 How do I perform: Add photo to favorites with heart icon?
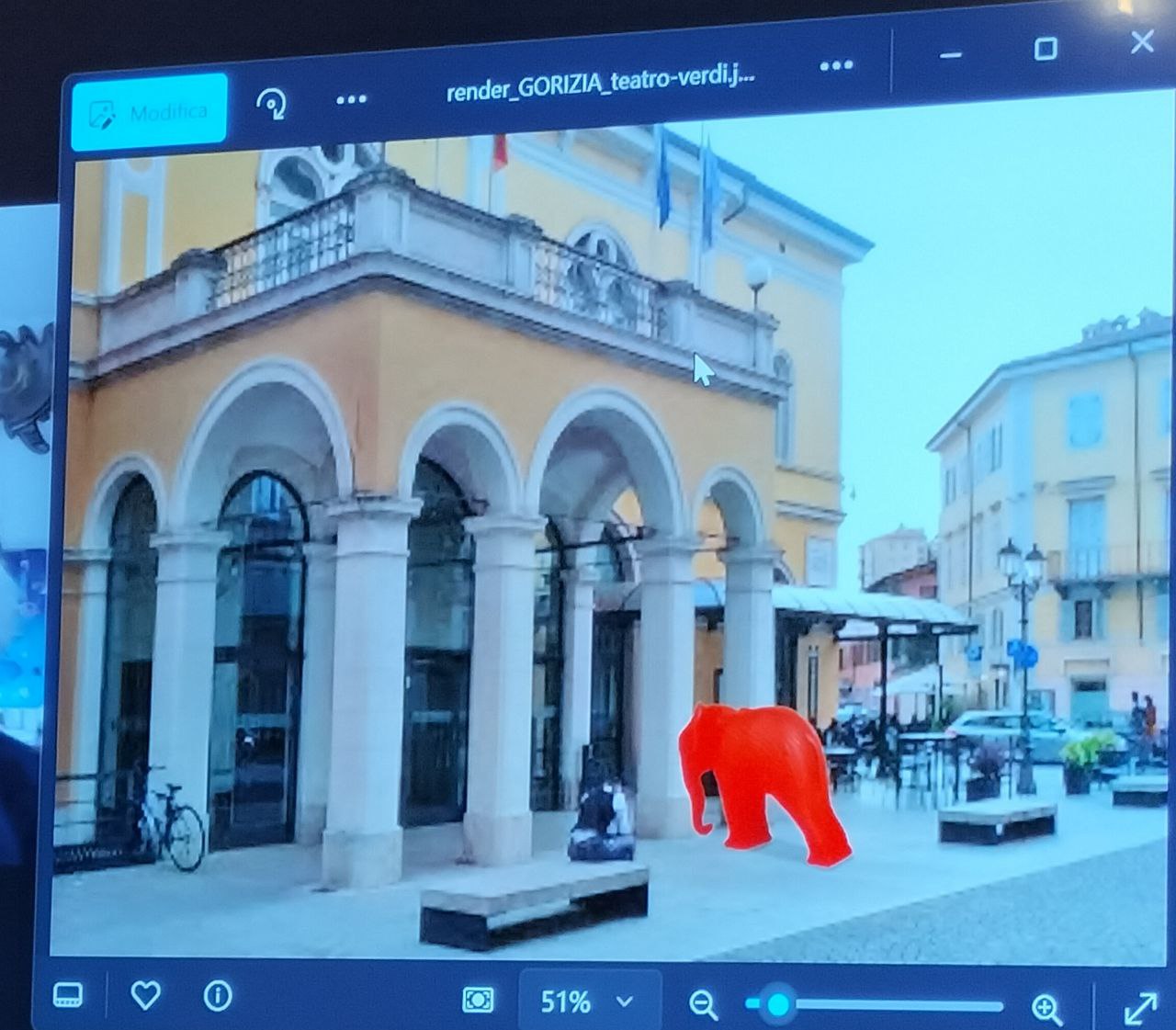coord(145,994)
